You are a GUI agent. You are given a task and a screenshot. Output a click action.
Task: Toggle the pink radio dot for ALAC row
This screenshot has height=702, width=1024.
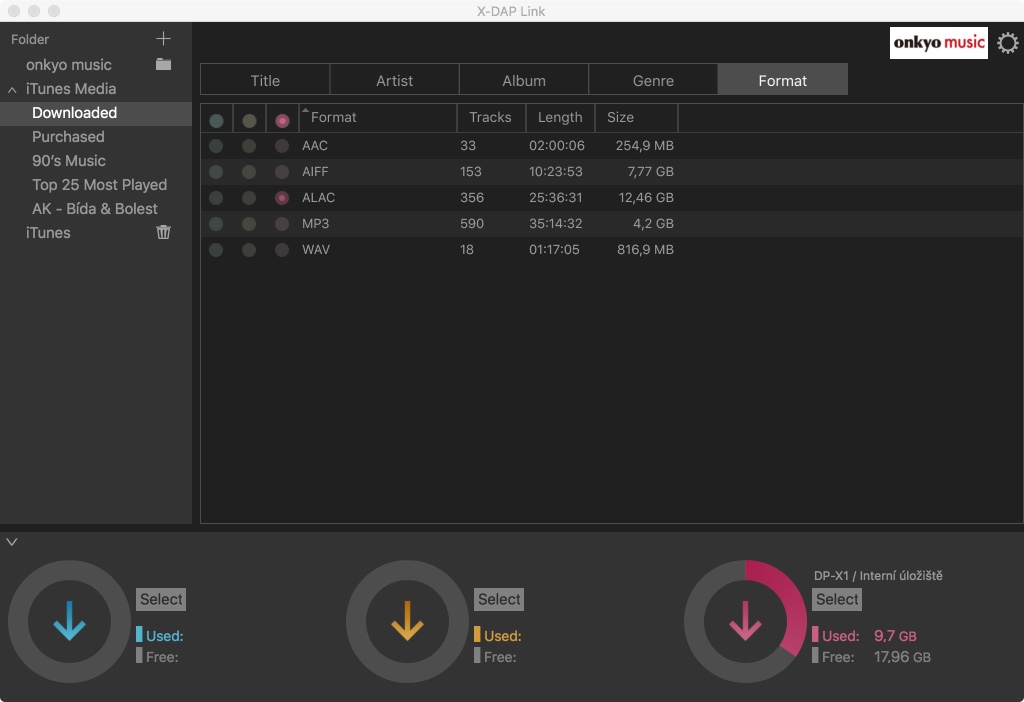[x=281, y=198]
